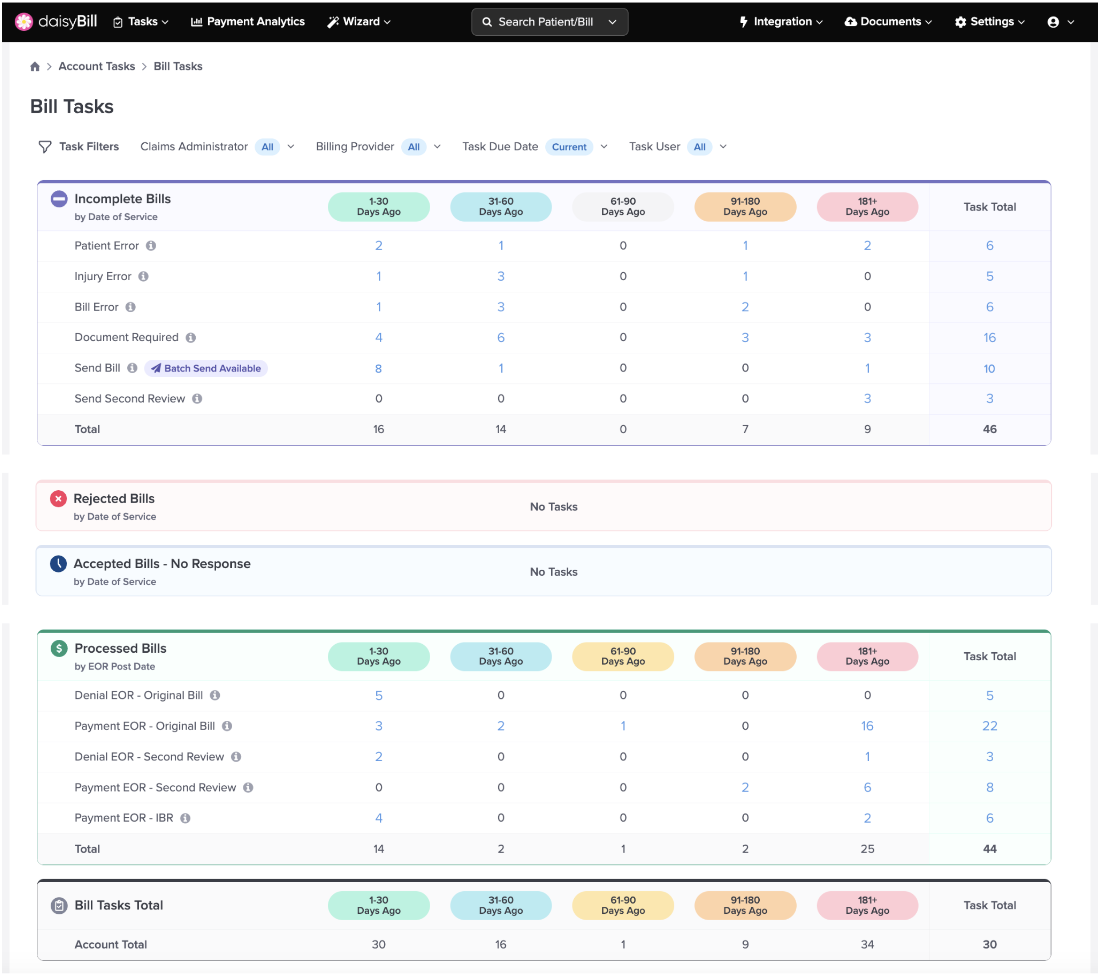Viewport: 1098px width, 974px height.
Task: Click the red X icon on Rejected Bills
Action: coord(58,498)
